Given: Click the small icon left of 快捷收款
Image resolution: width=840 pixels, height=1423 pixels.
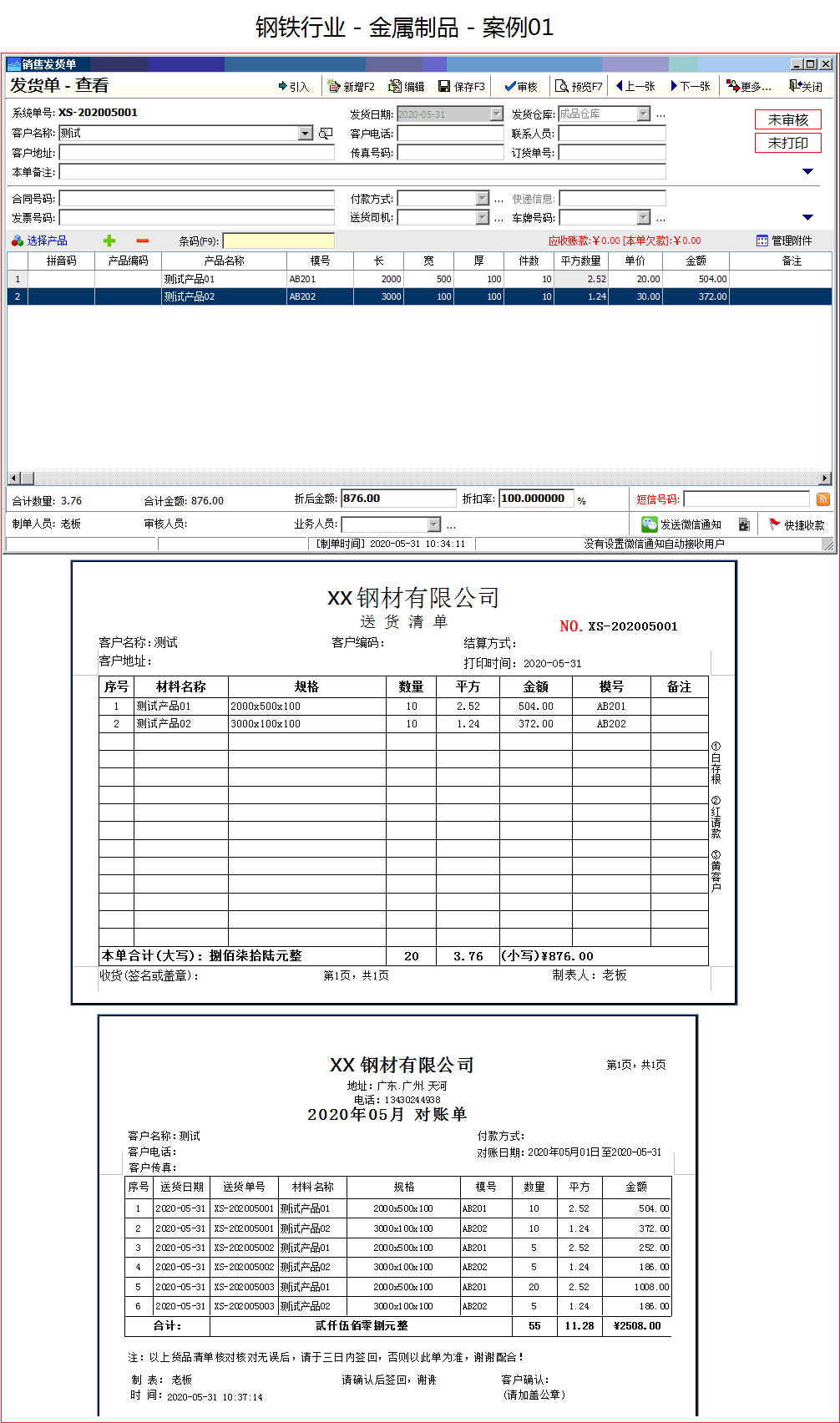Looking at the screenshot, I should pyautogui.click(x=744, y=524).
